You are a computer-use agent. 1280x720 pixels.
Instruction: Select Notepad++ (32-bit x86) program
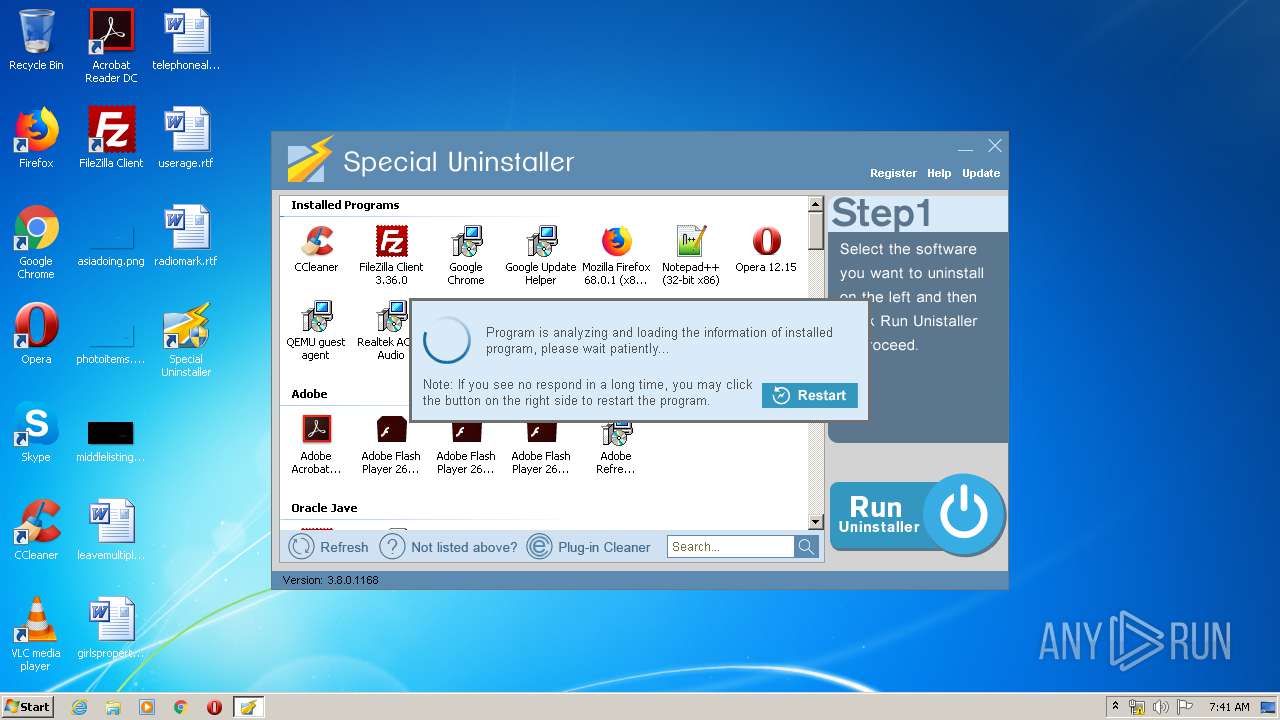point(691,255)
